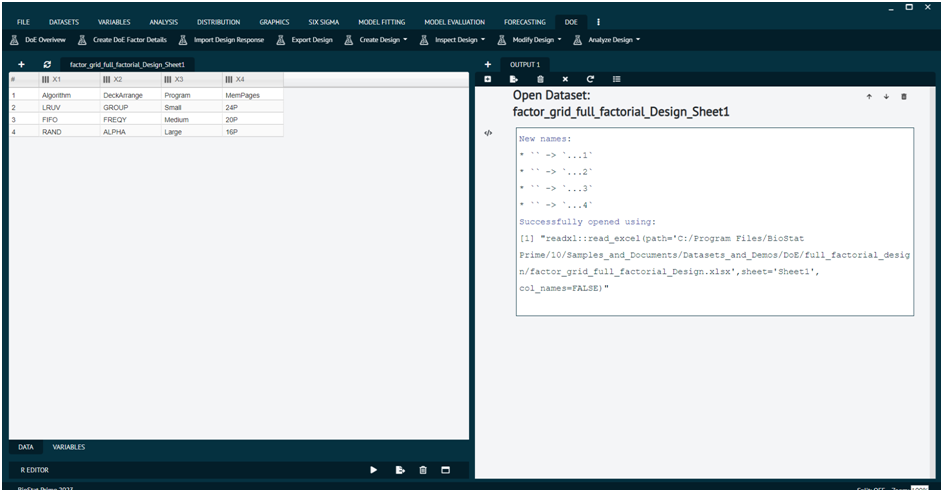Select the DOE menu tab

pos(571,22)
